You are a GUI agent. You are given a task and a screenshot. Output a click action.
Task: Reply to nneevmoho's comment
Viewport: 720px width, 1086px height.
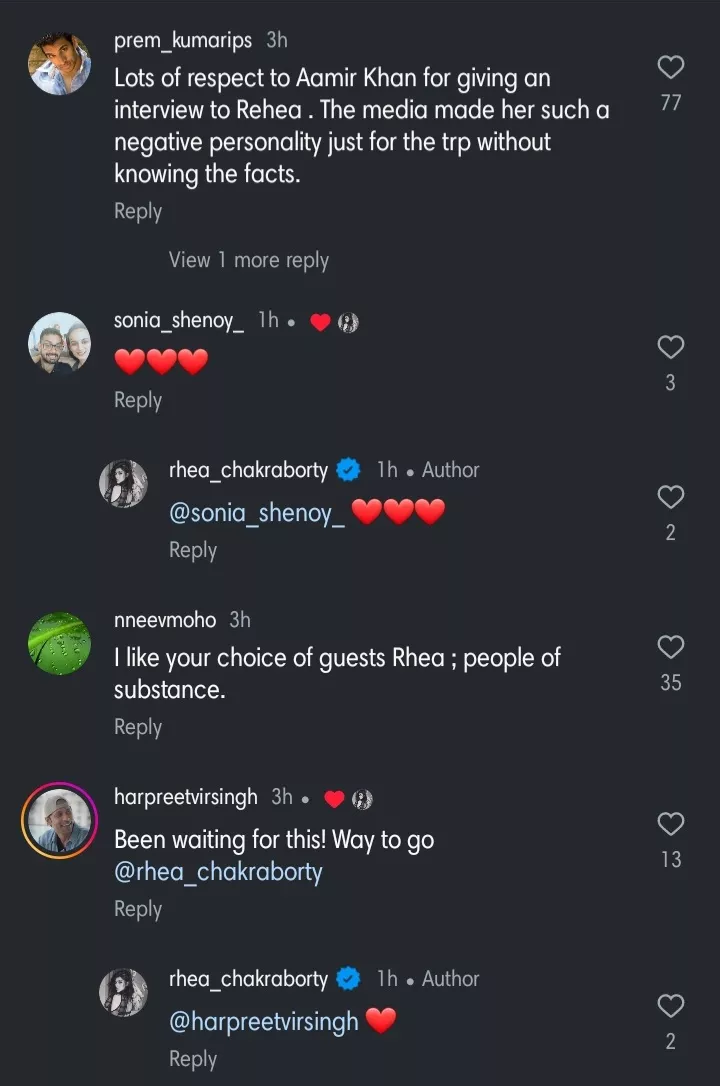(x=138, y=728)
